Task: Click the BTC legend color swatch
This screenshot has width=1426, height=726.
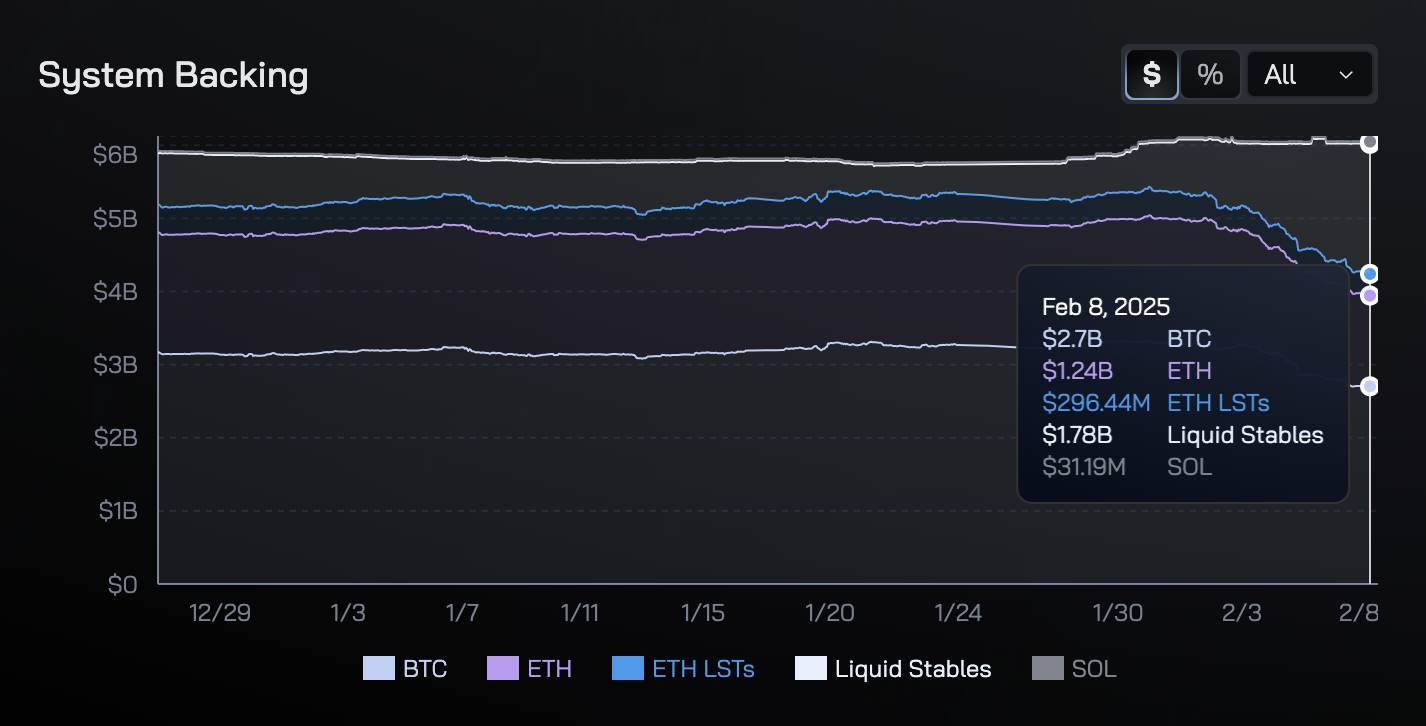Action: pyautogui.click(x=379, y=669)
